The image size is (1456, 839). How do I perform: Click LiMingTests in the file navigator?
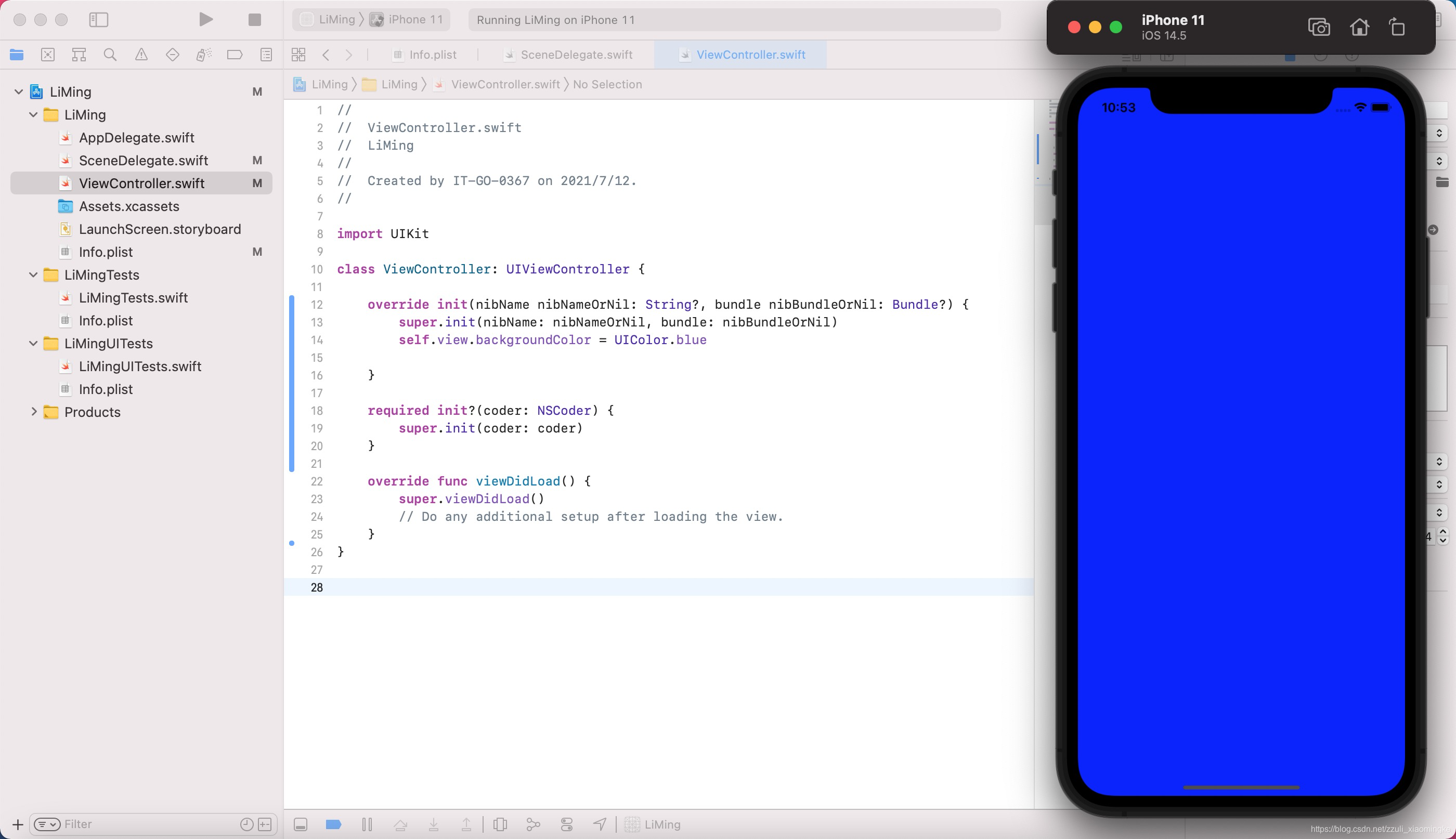coord(101,274)
